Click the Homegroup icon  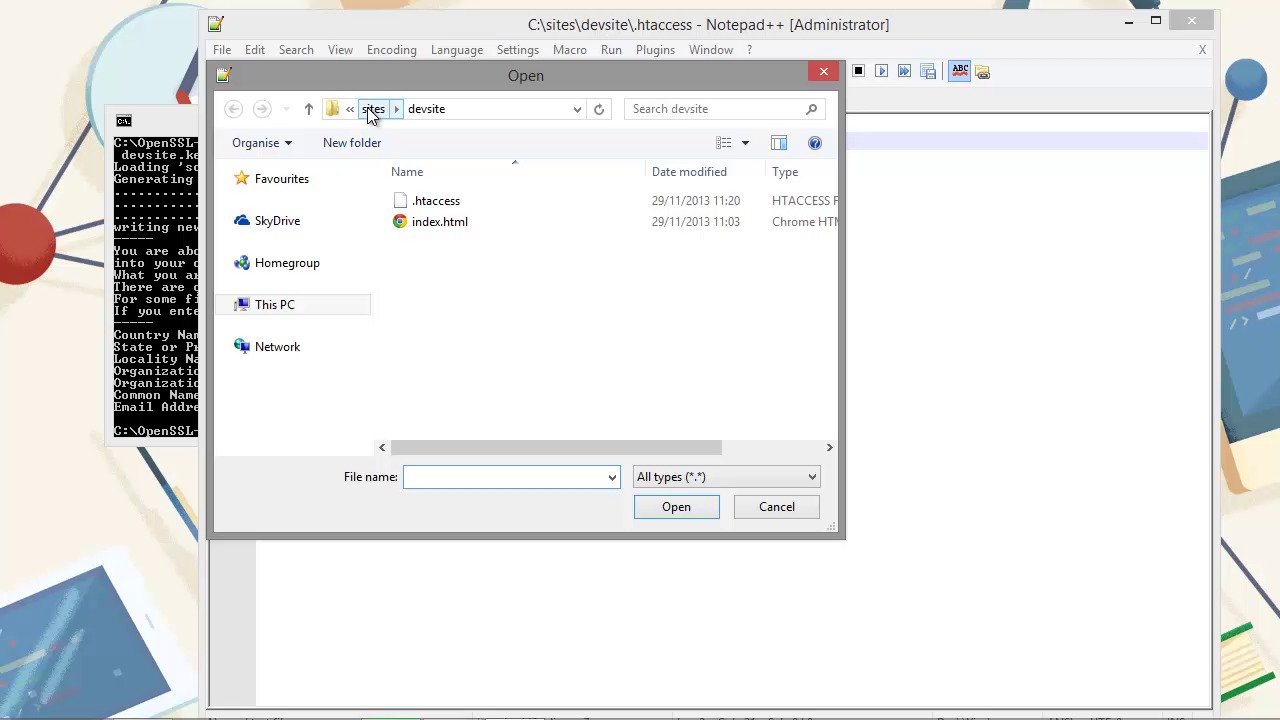click(241, 262)
